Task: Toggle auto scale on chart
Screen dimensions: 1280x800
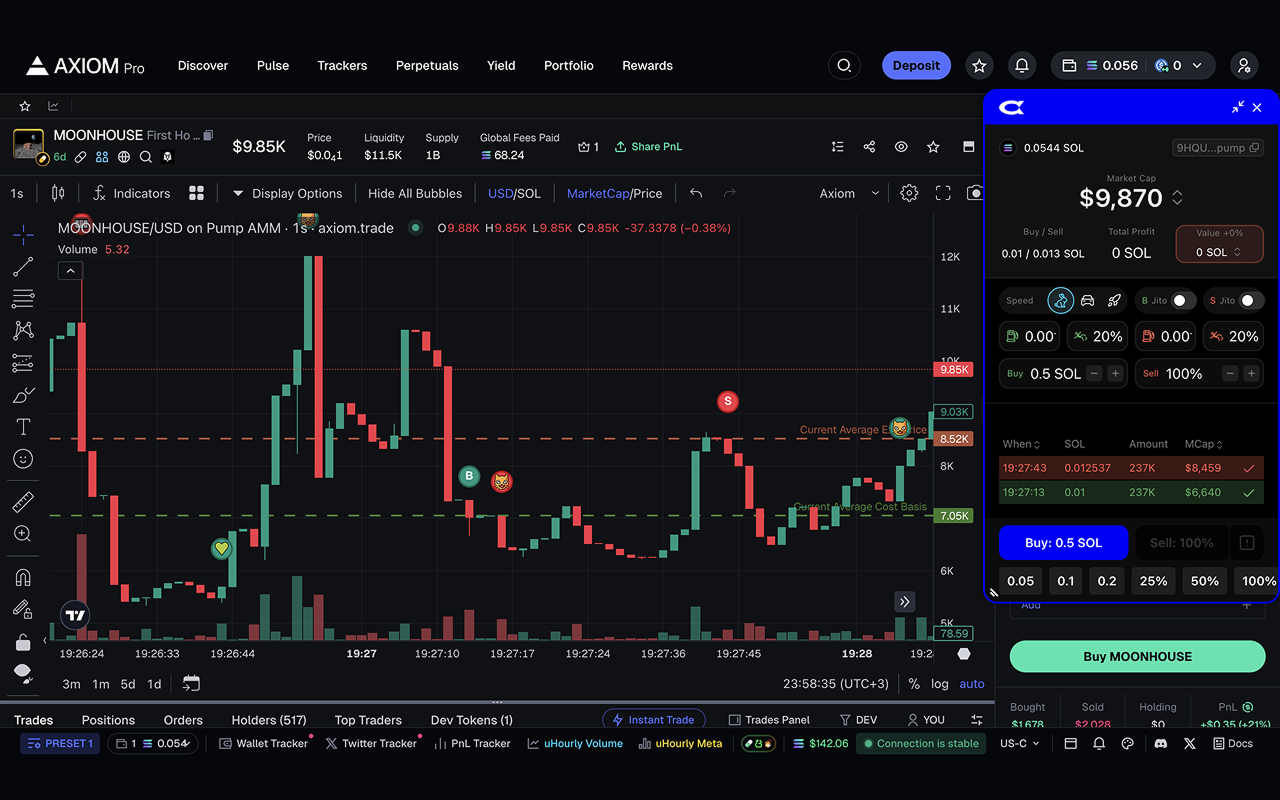Action: pos(972,684)
